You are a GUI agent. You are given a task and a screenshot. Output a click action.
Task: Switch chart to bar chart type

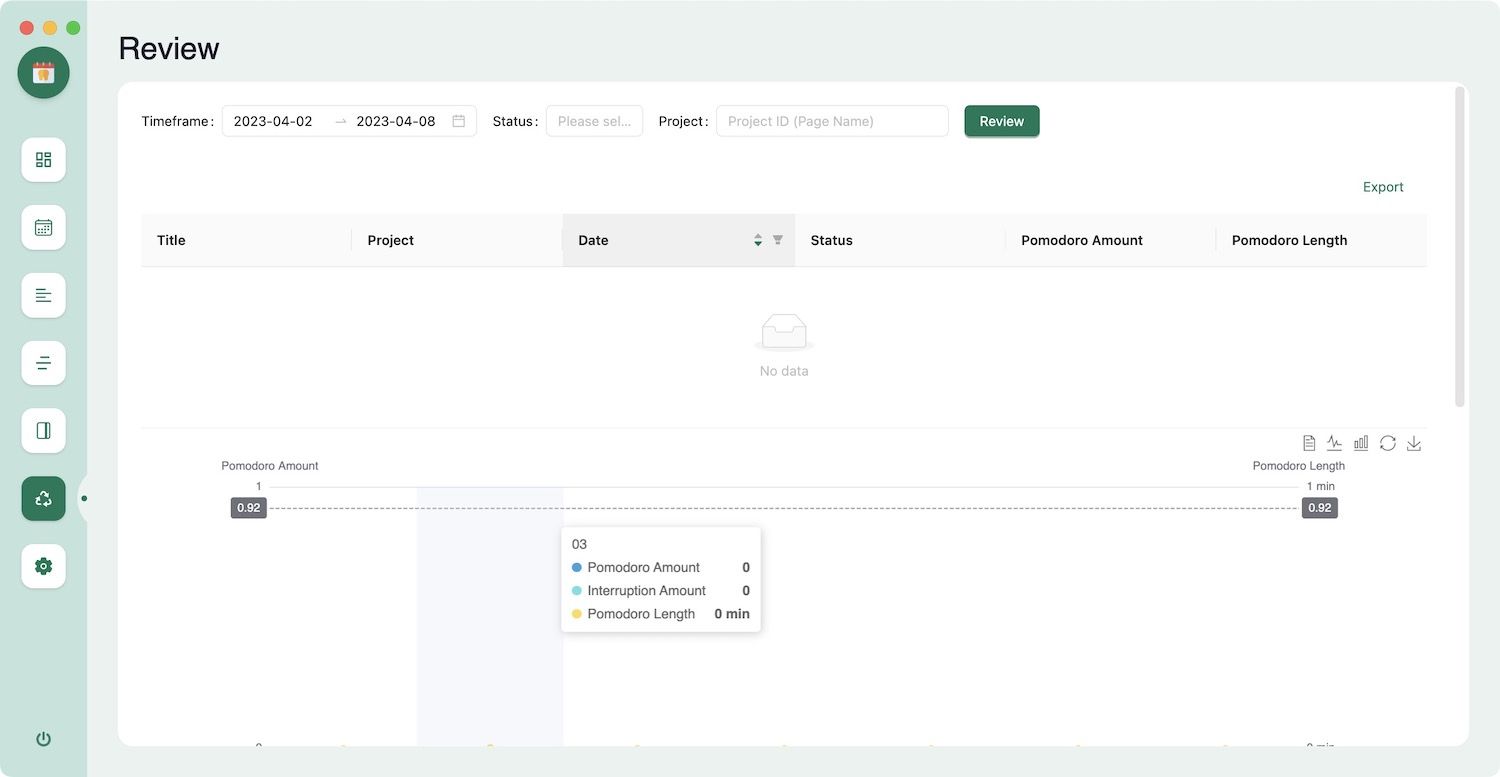(1361, 443)
